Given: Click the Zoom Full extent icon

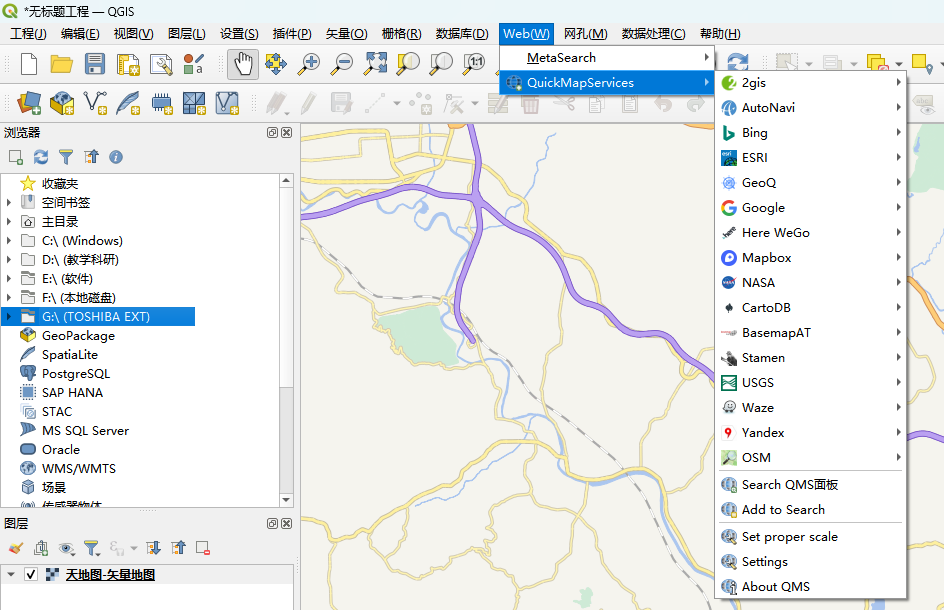Looking at the screenshot, I should click(x=375, y=63).
